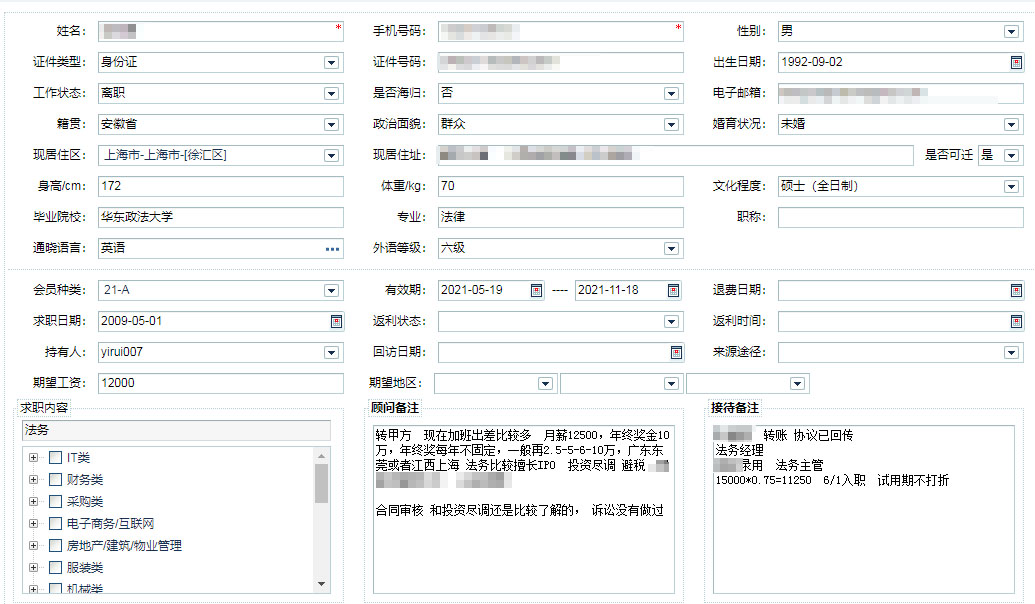1035x604 pixels.
Task: Click the 证件号码 input field
Action: point(560,62)
